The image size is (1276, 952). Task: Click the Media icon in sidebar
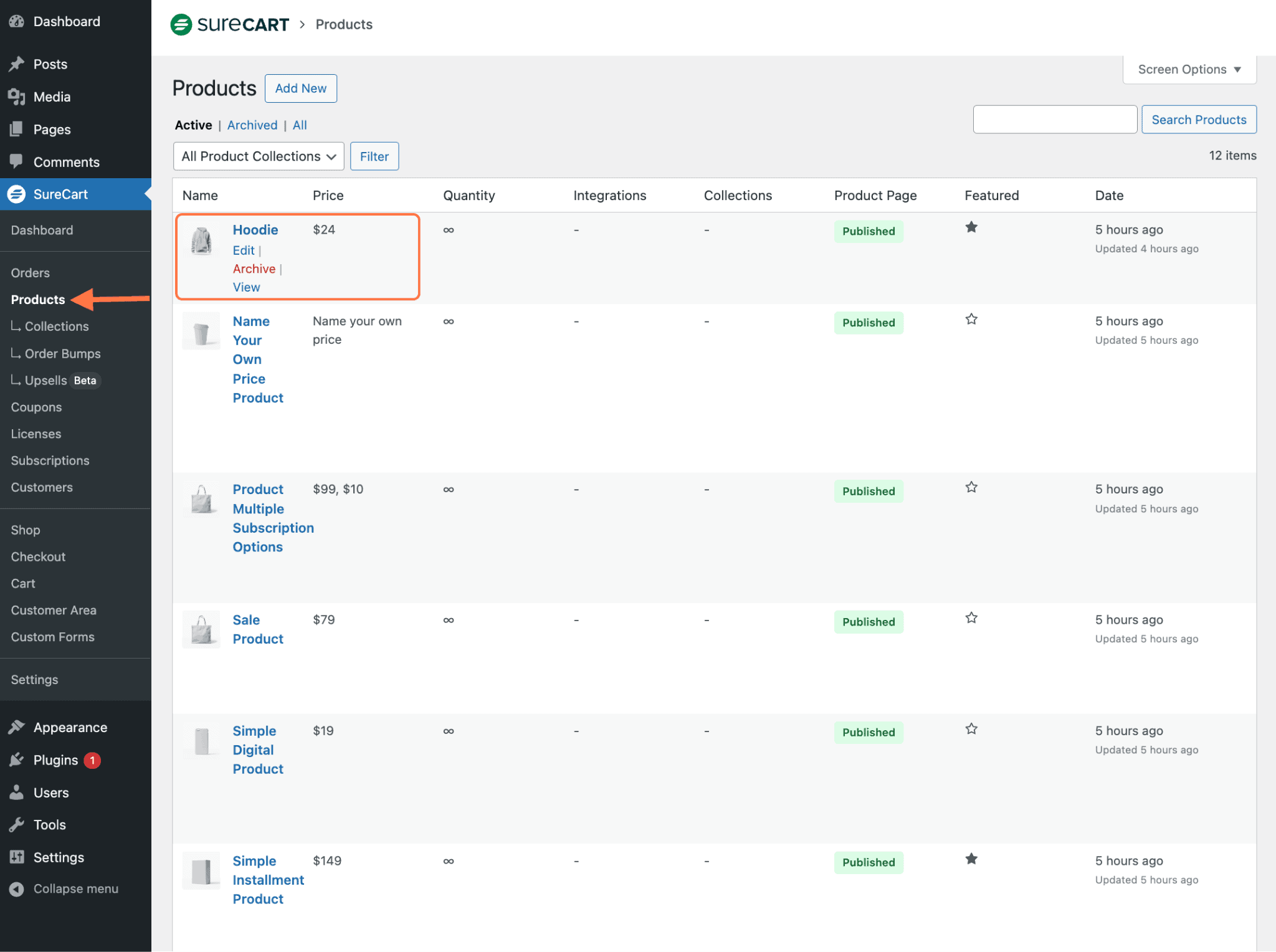[17, 97]
